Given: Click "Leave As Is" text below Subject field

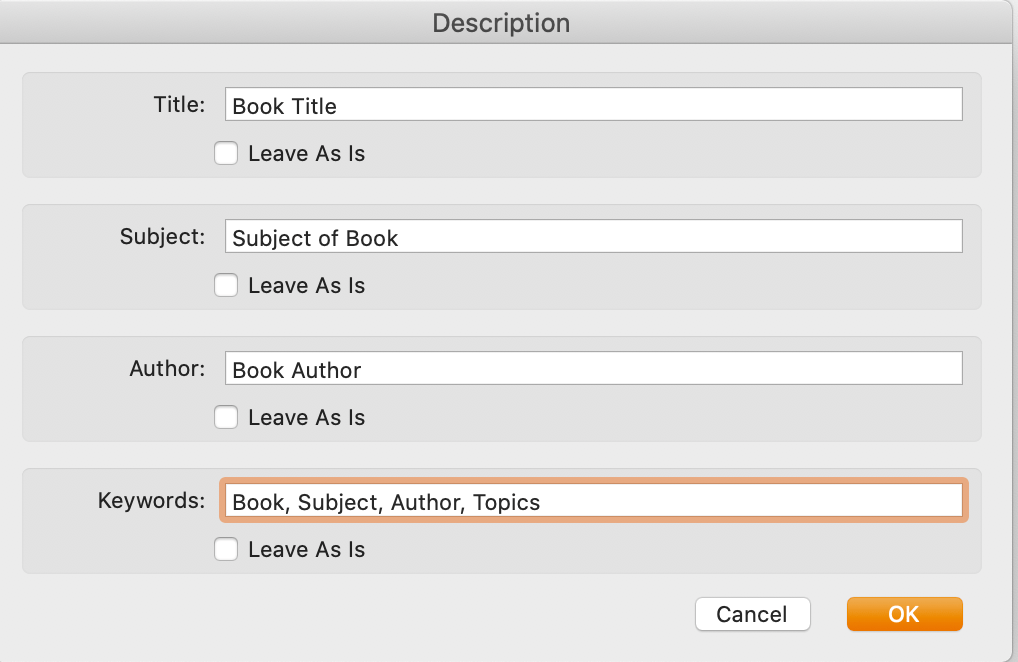Looking at the screenshot, I should (x=306, y=286).
